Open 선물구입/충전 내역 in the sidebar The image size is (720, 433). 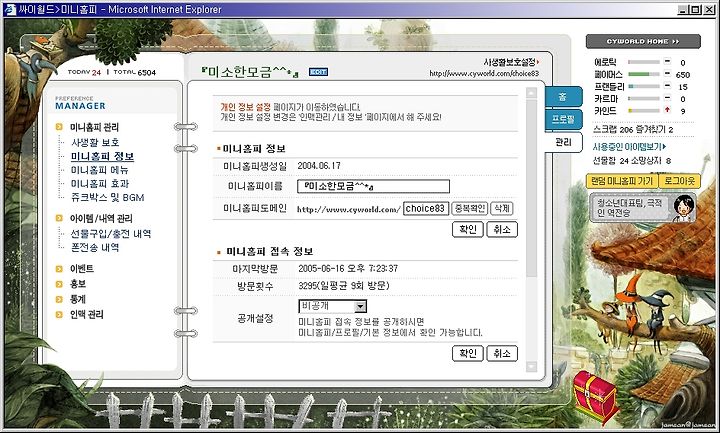[x=111, y=234]
